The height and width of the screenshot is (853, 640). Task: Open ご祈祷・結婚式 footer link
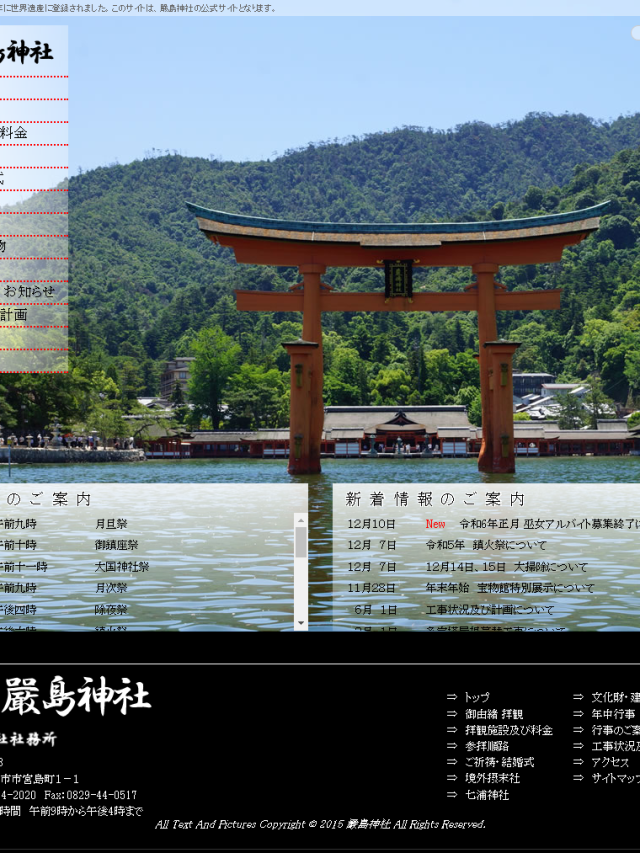(499, 762)
